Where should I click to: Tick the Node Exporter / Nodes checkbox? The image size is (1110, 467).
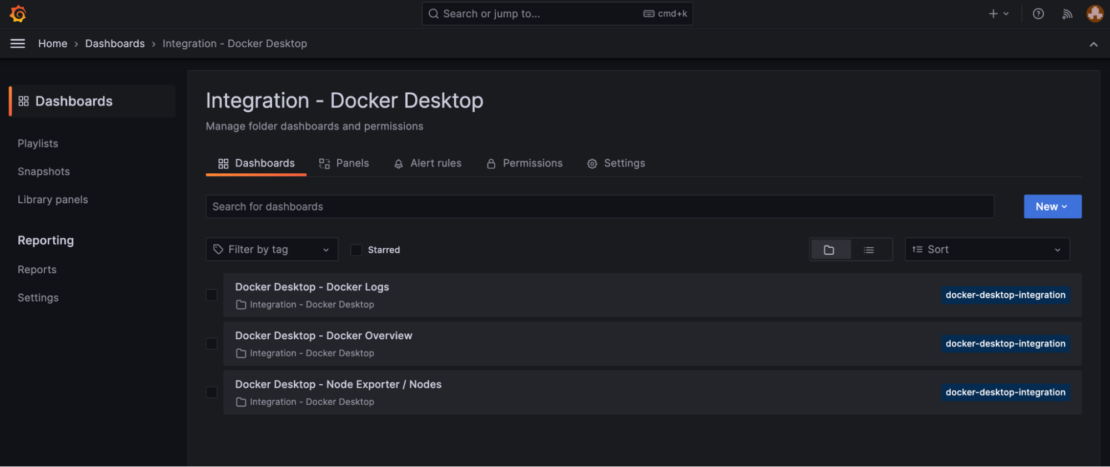pos(211,393)
